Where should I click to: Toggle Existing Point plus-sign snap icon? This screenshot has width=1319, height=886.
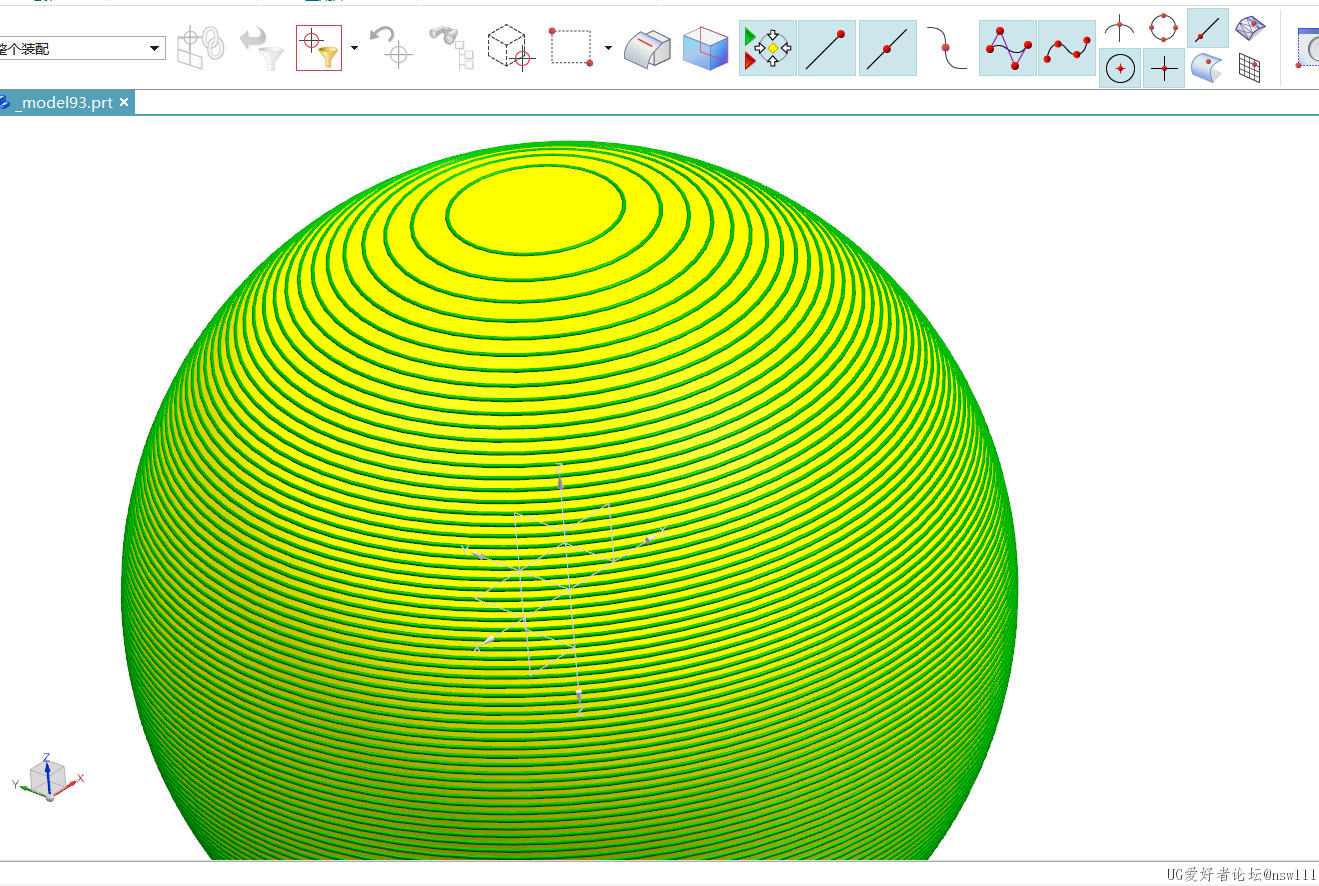click(x=1163, y=68)
